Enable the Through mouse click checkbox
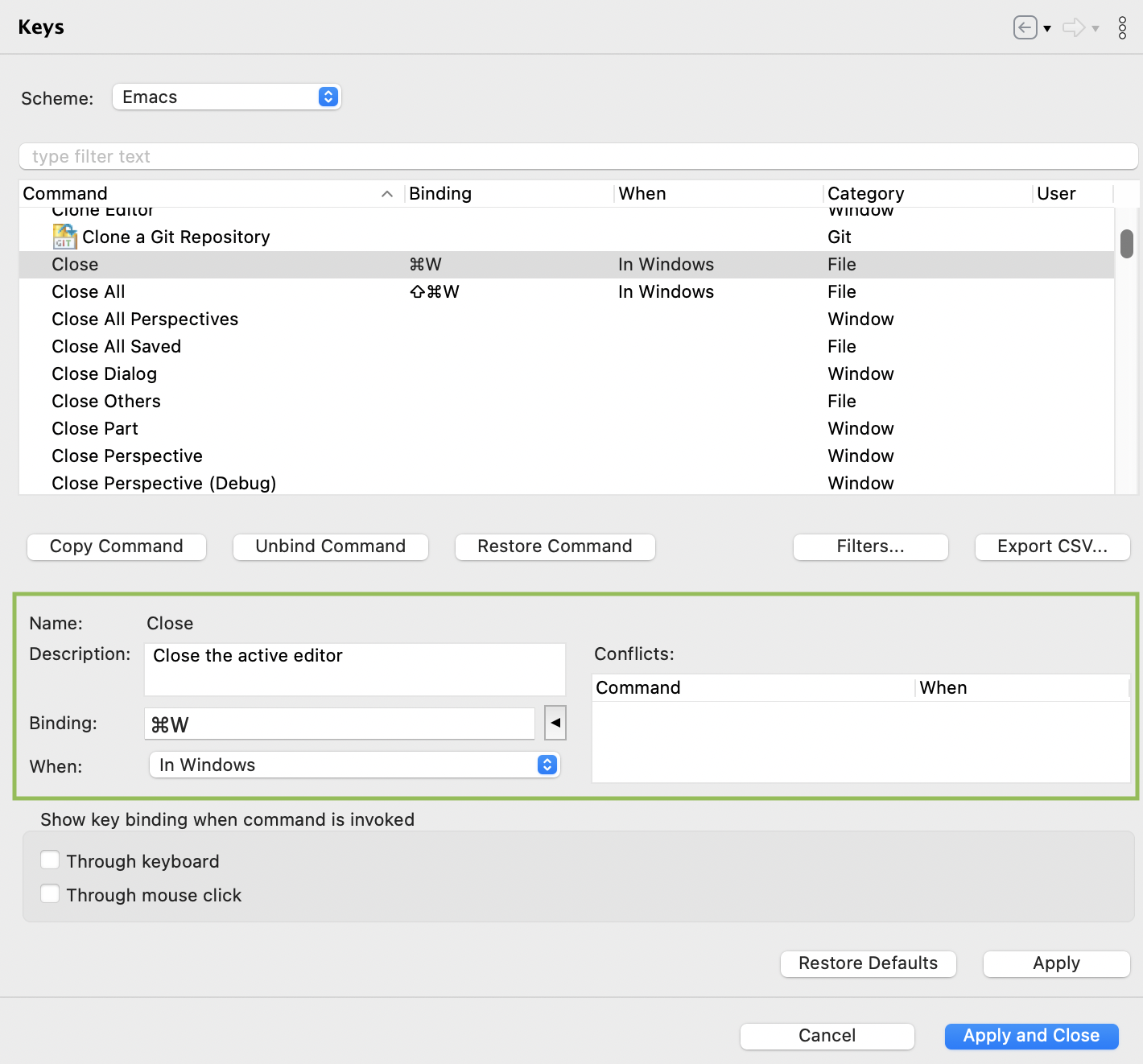Viewport: 1143px width, 1064px height. click(x=50, y=893)
